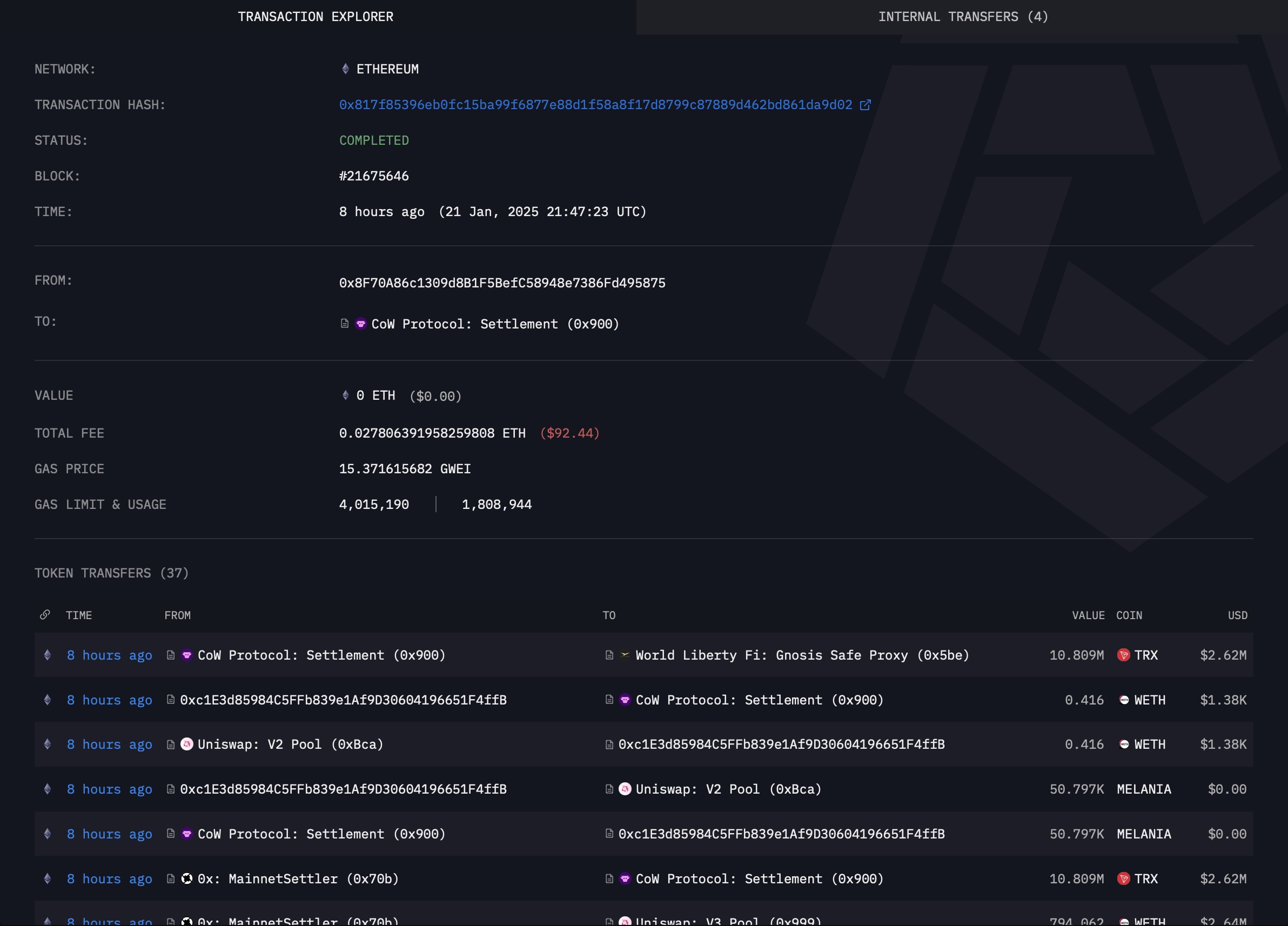This screenshot has width=1288, height=926.
Task: Open CoW Protocol: Settlement sender in first transfer row
Action: pos(321,655)
